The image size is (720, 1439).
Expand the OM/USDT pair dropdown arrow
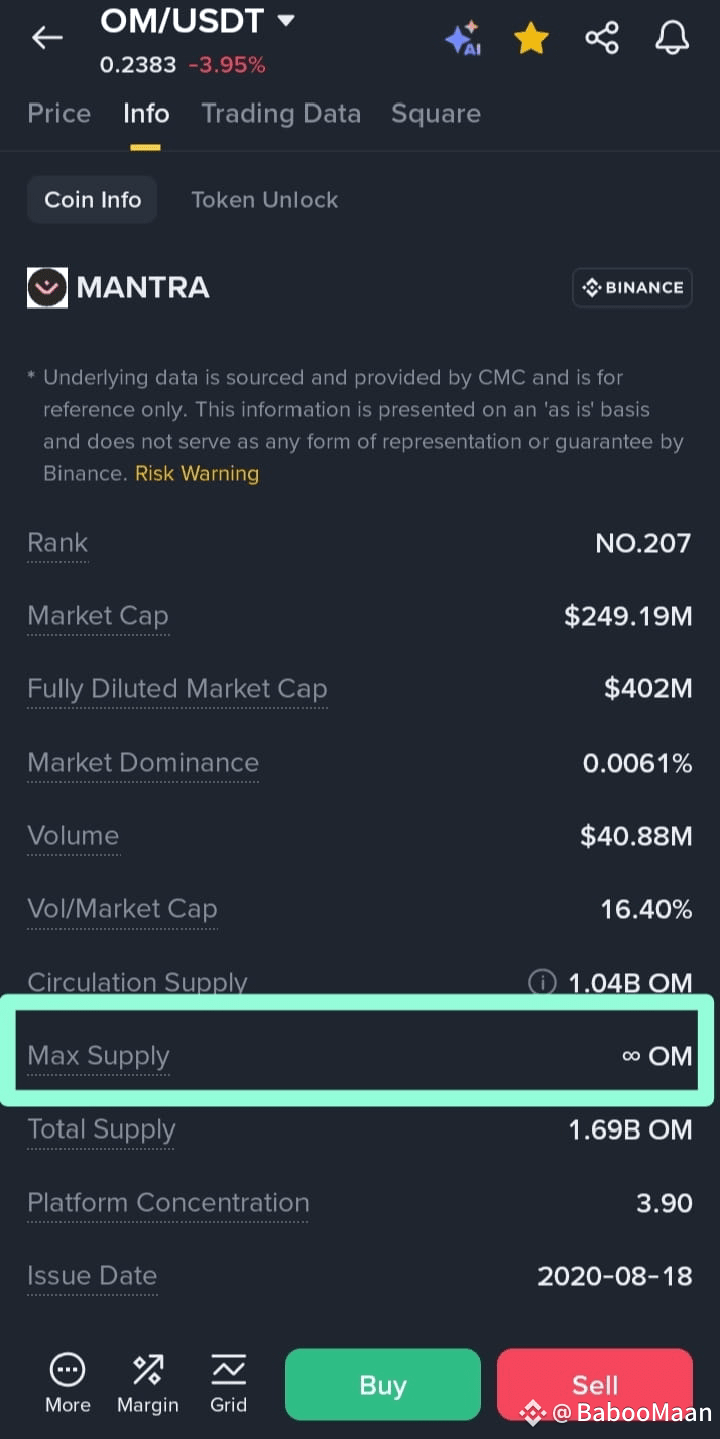pos(285,20)
